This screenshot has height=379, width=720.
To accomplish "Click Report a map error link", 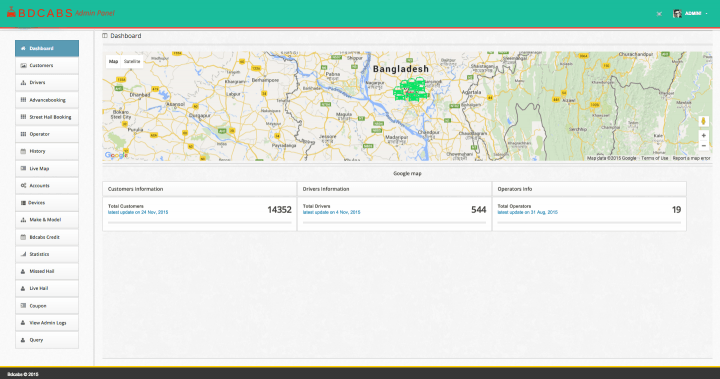I will click(691, 158).
